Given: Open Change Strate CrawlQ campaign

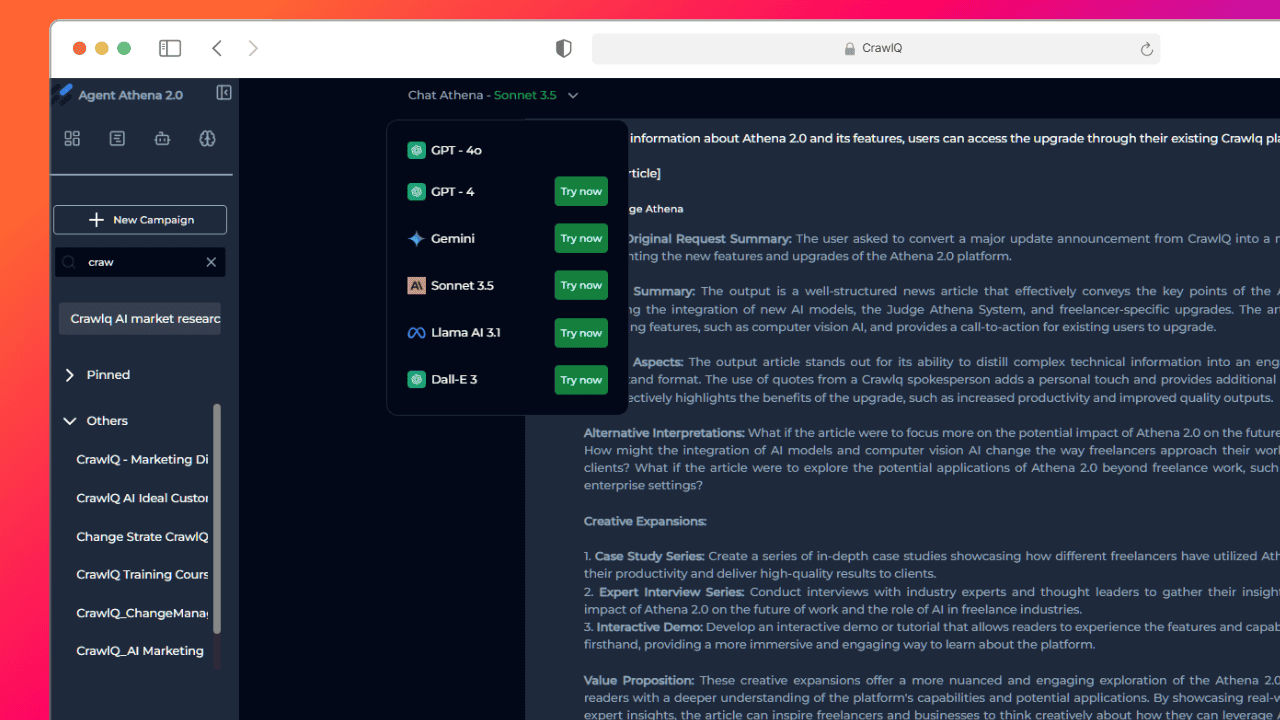Looking at the screenshot, I should (142, 536).
